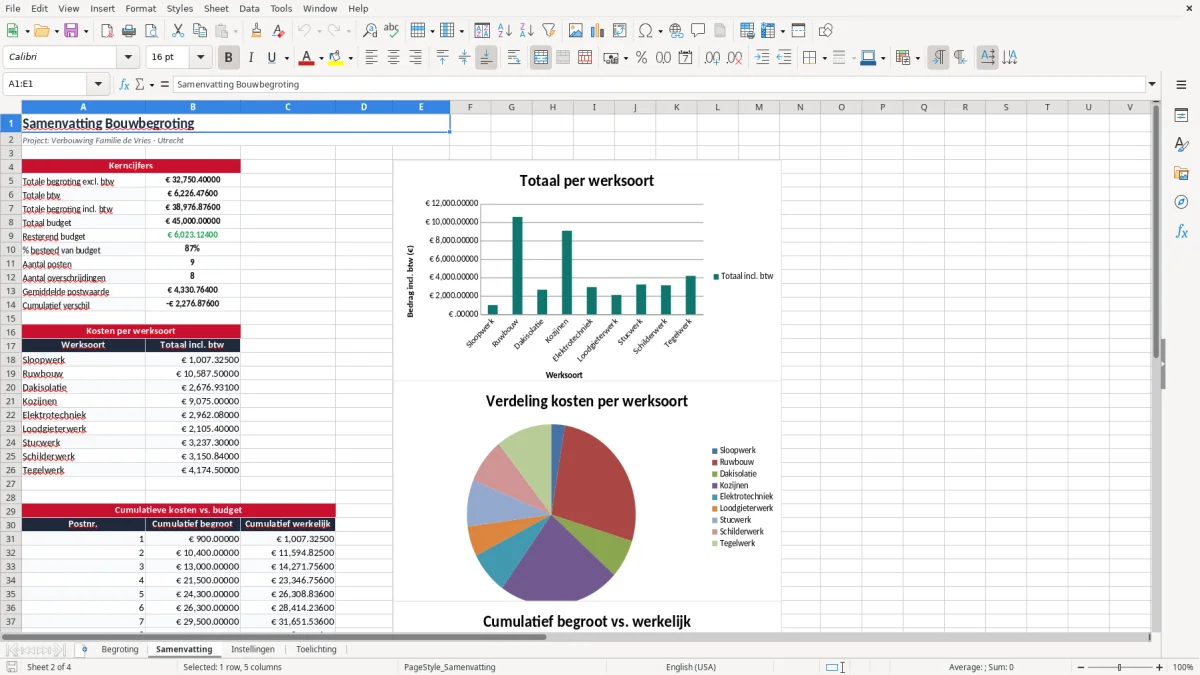Toggle Left-To-Right text direction
The width and height of the screenshot is (1200, 675).
[x=937, y=58]
